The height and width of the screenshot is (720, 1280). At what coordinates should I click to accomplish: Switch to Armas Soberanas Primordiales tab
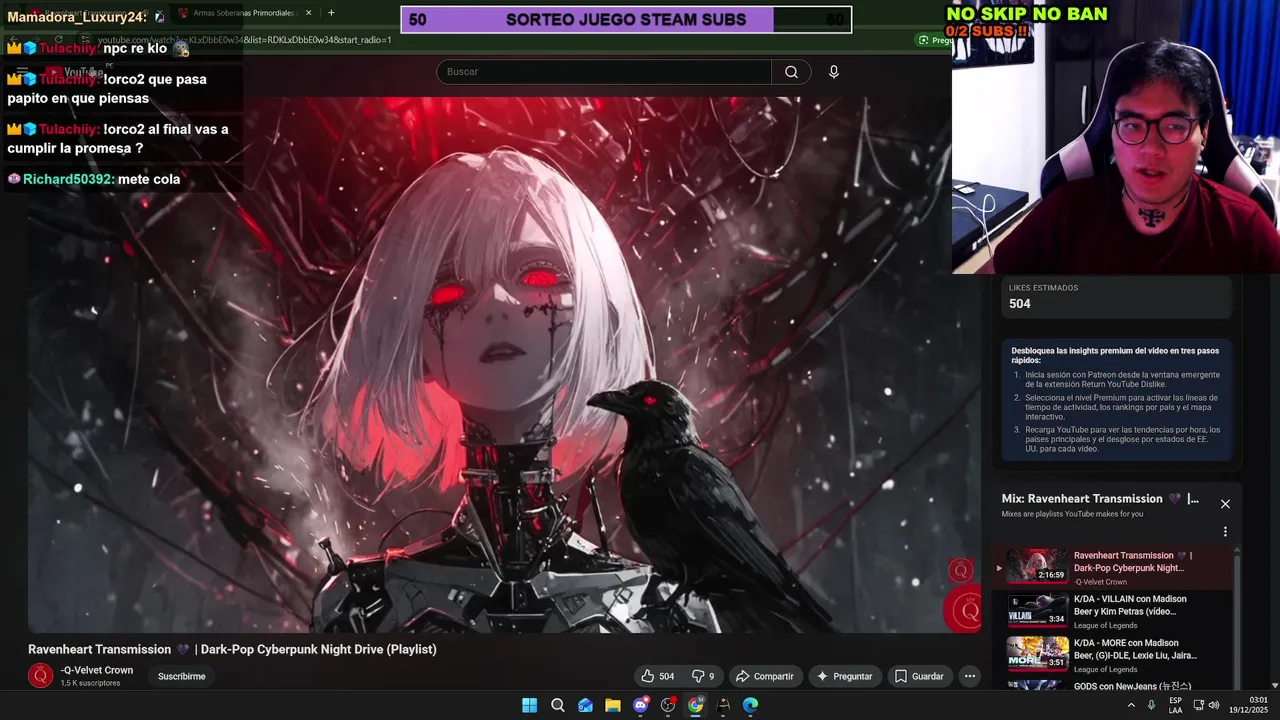click(x=245, y=13)
